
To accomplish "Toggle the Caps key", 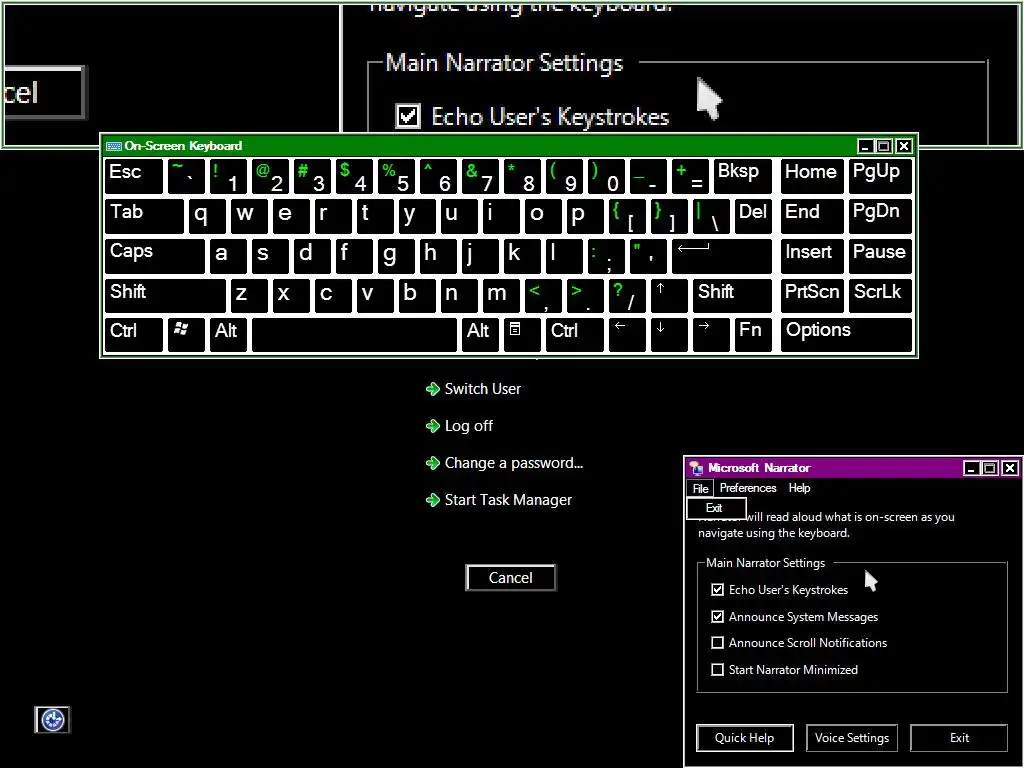I will pos(155,257).
